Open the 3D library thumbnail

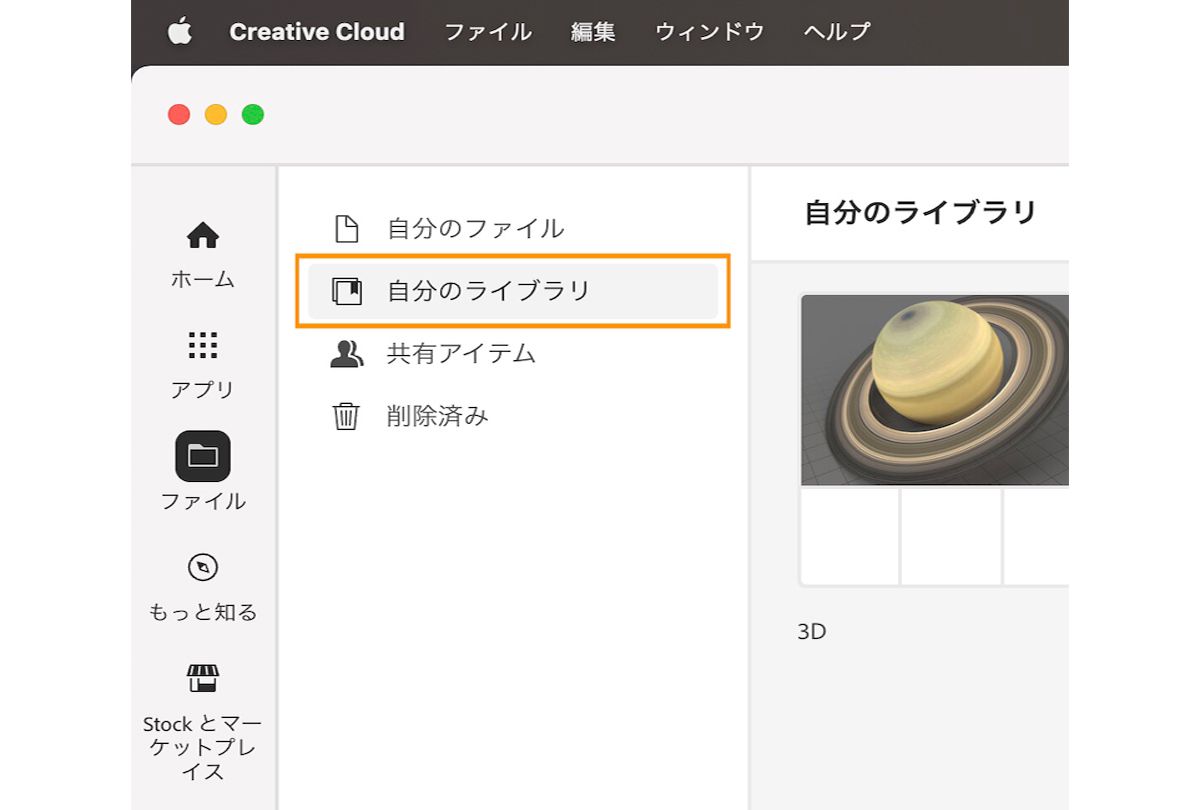pyautogui.click(x=935, y=390)
